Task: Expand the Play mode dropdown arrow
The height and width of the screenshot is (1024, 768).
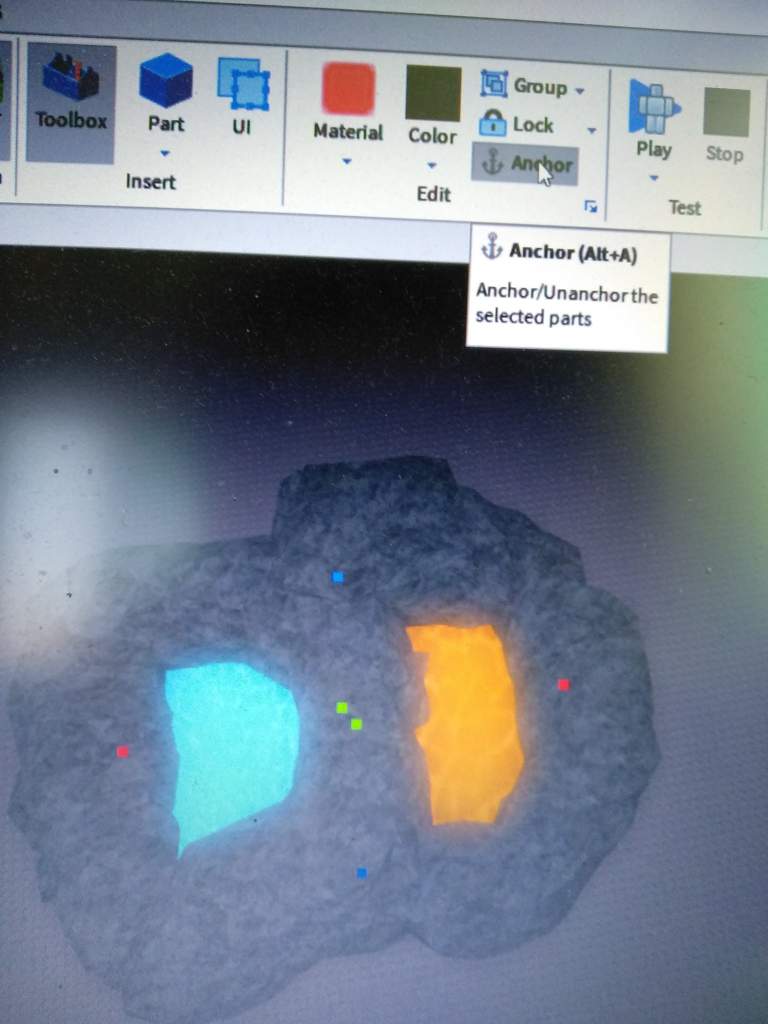Action: pyautogui.click(x=654, y=178)
